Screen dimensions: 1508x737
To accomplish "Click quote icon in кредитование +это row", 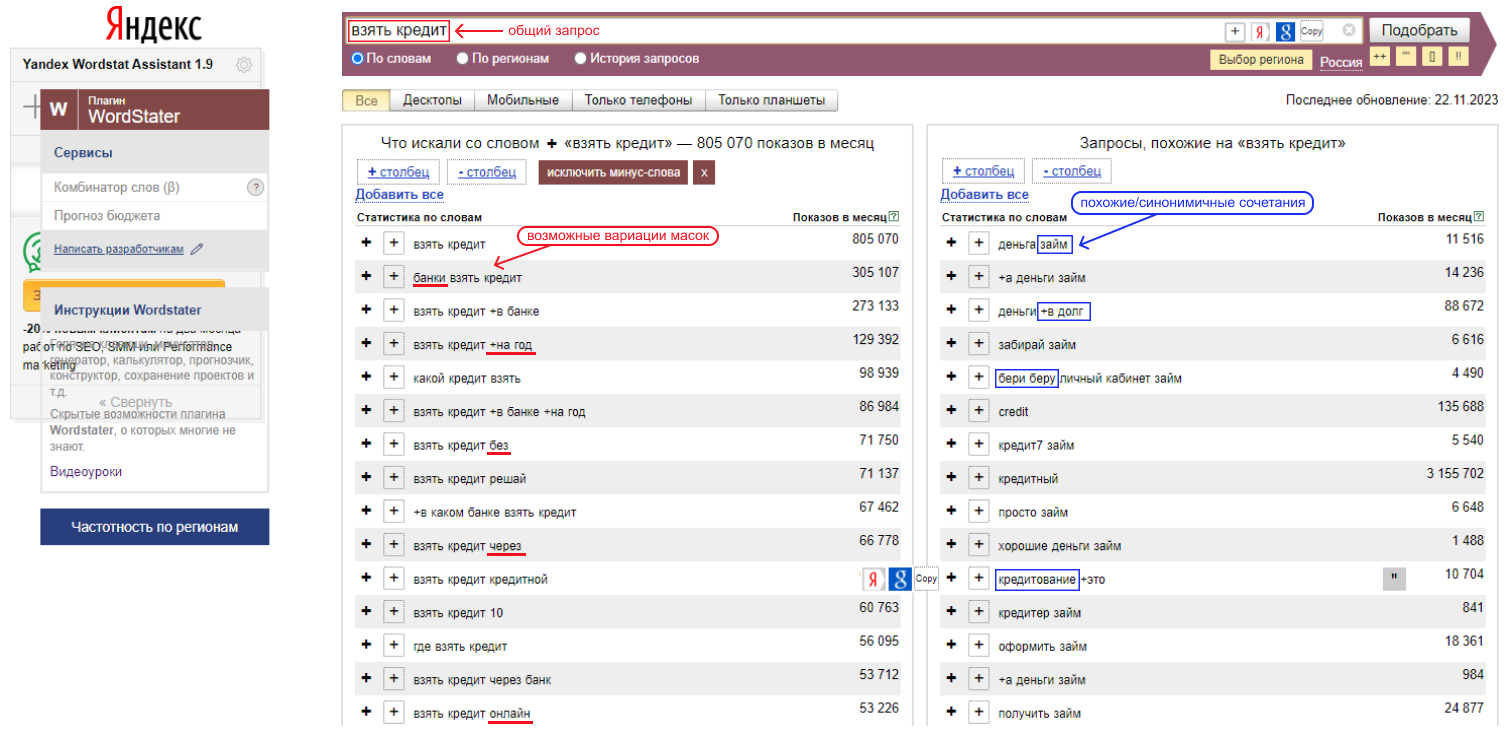I will 1394,579.
